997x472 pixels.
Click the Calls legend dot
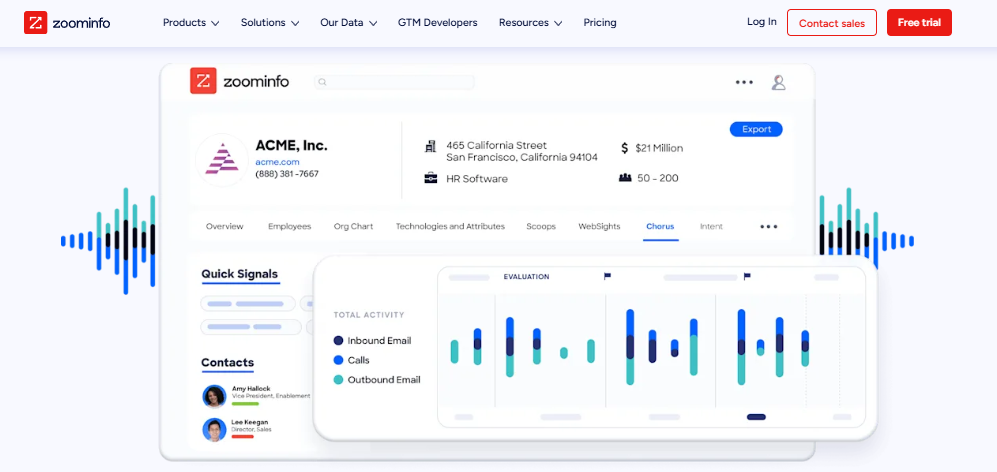(x=338, y=360)
